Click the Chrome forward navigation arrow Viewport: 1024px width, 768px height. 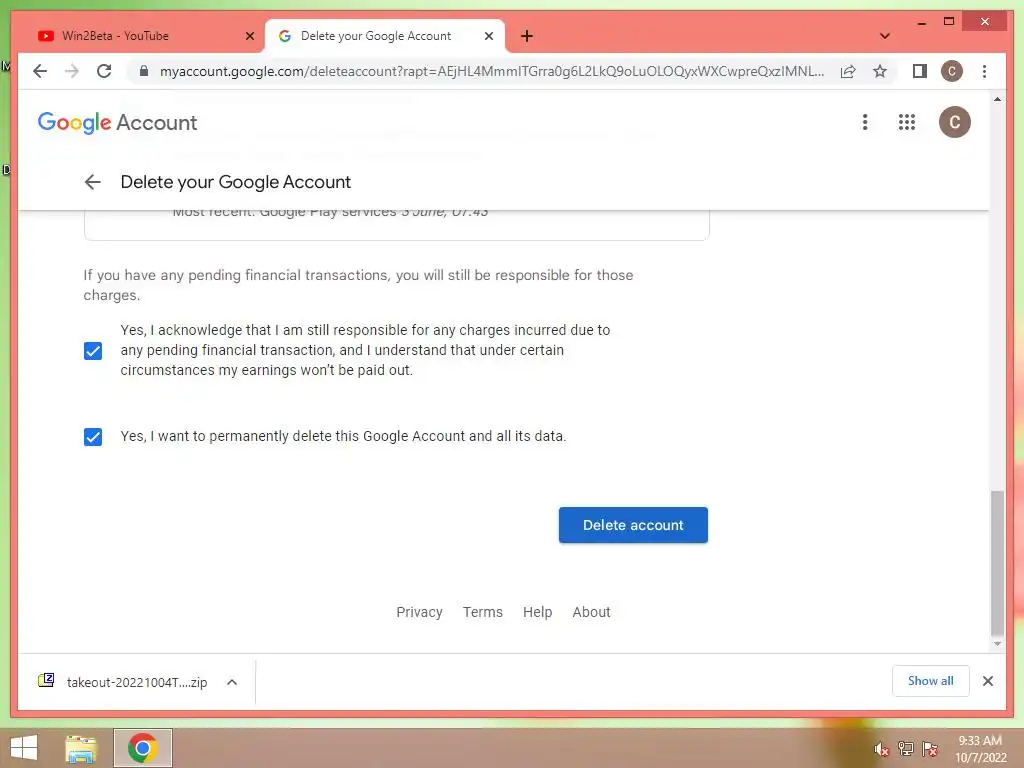pyautogui.click(x=72, y=71)
